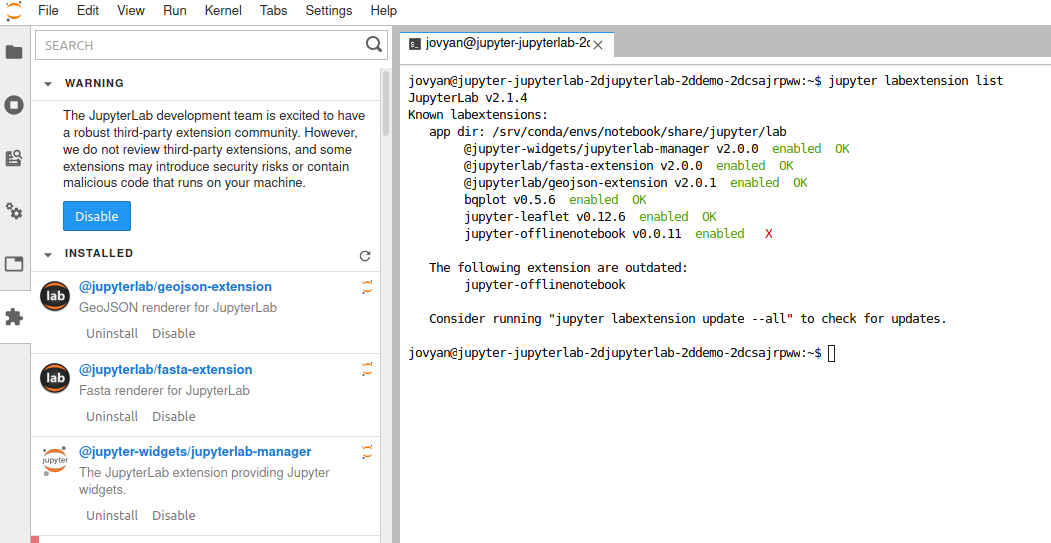Screen dimensions: 1051x543
Task: Click the search magnifier icon
Action: (x=373, y=45)
